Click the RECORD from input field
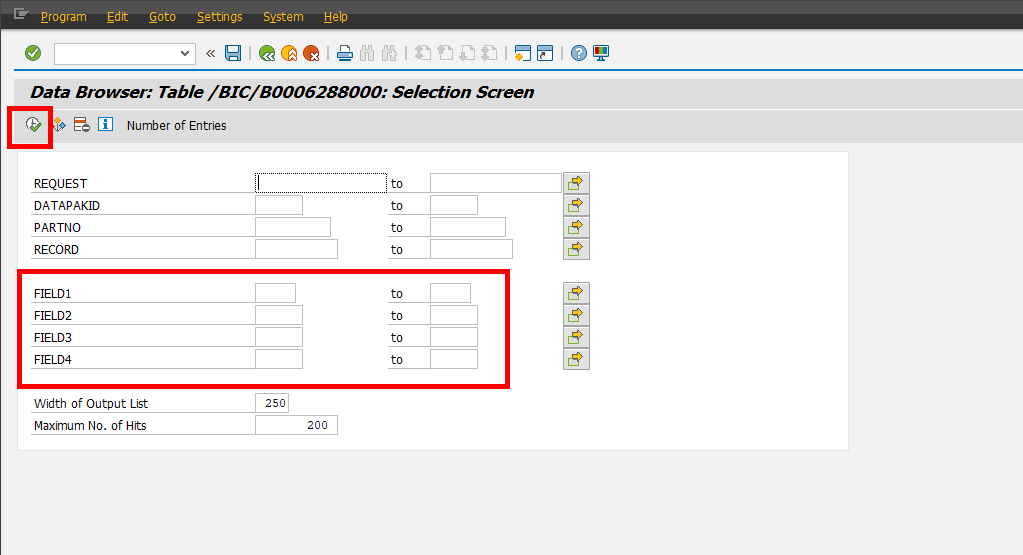 coord(296,249)
